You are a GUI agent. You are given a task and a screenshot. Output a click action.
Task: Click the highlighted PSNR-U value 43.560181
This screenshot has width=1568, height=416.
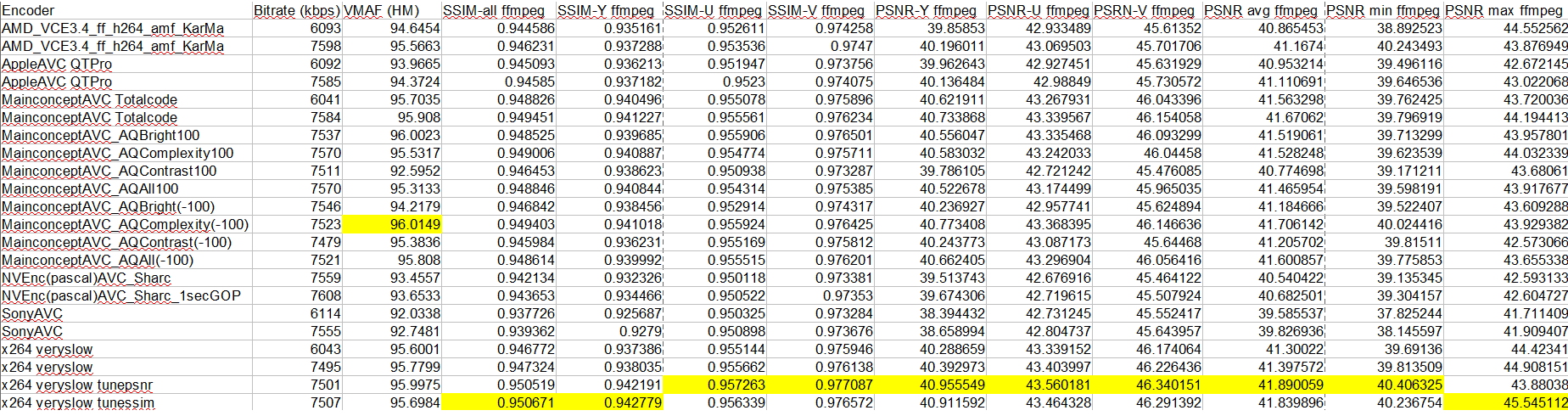click(x=1039, y=385)
